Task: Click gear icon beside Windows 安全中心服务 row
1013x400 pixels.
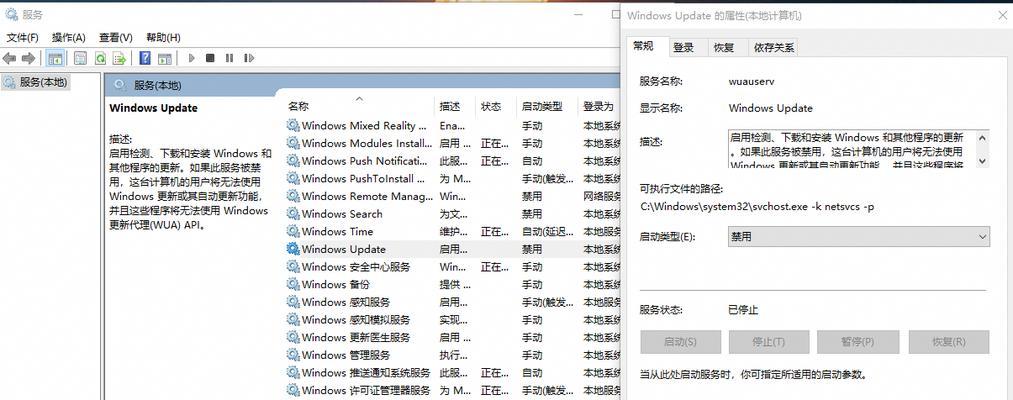Action: [293, 267]
